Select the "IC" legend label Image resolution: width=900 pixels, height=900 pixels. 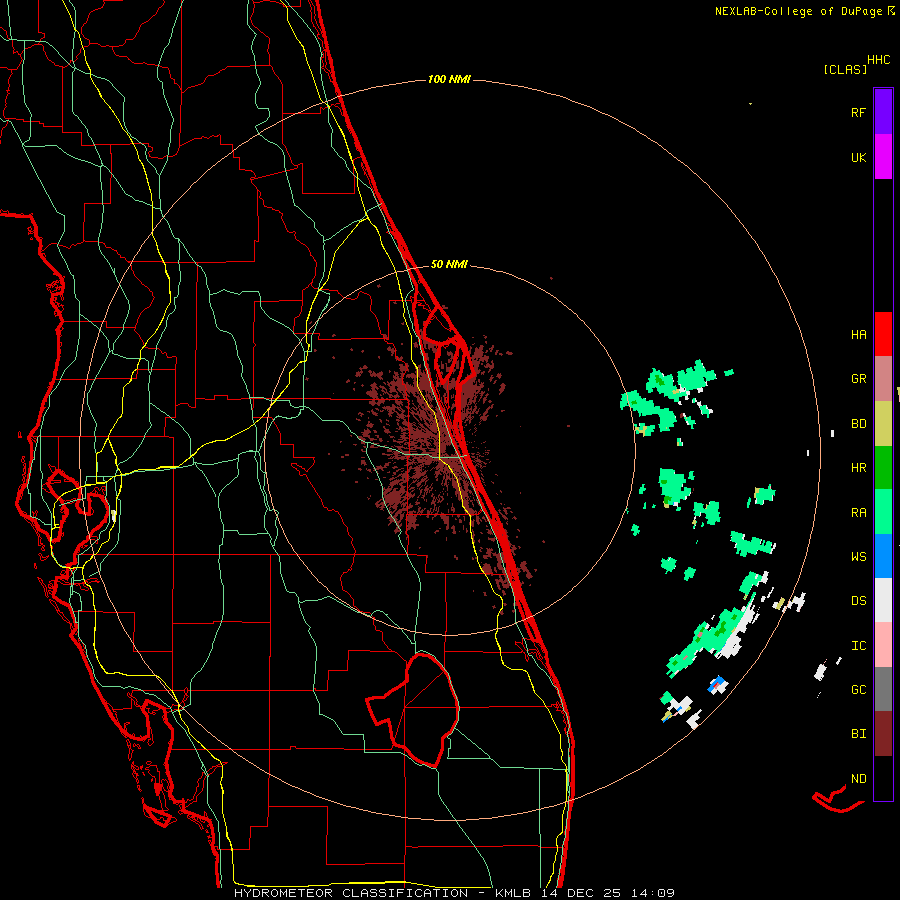coord(858,646)
